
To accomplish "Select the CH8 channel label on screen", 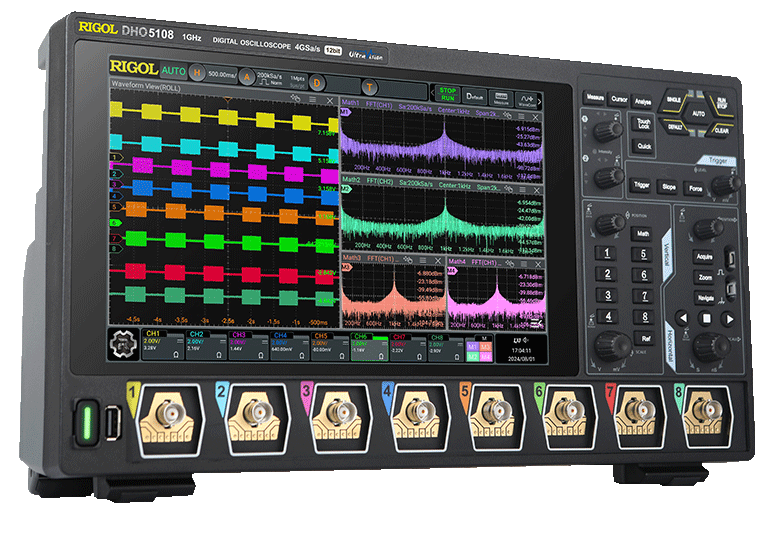I will click(437, 338).
